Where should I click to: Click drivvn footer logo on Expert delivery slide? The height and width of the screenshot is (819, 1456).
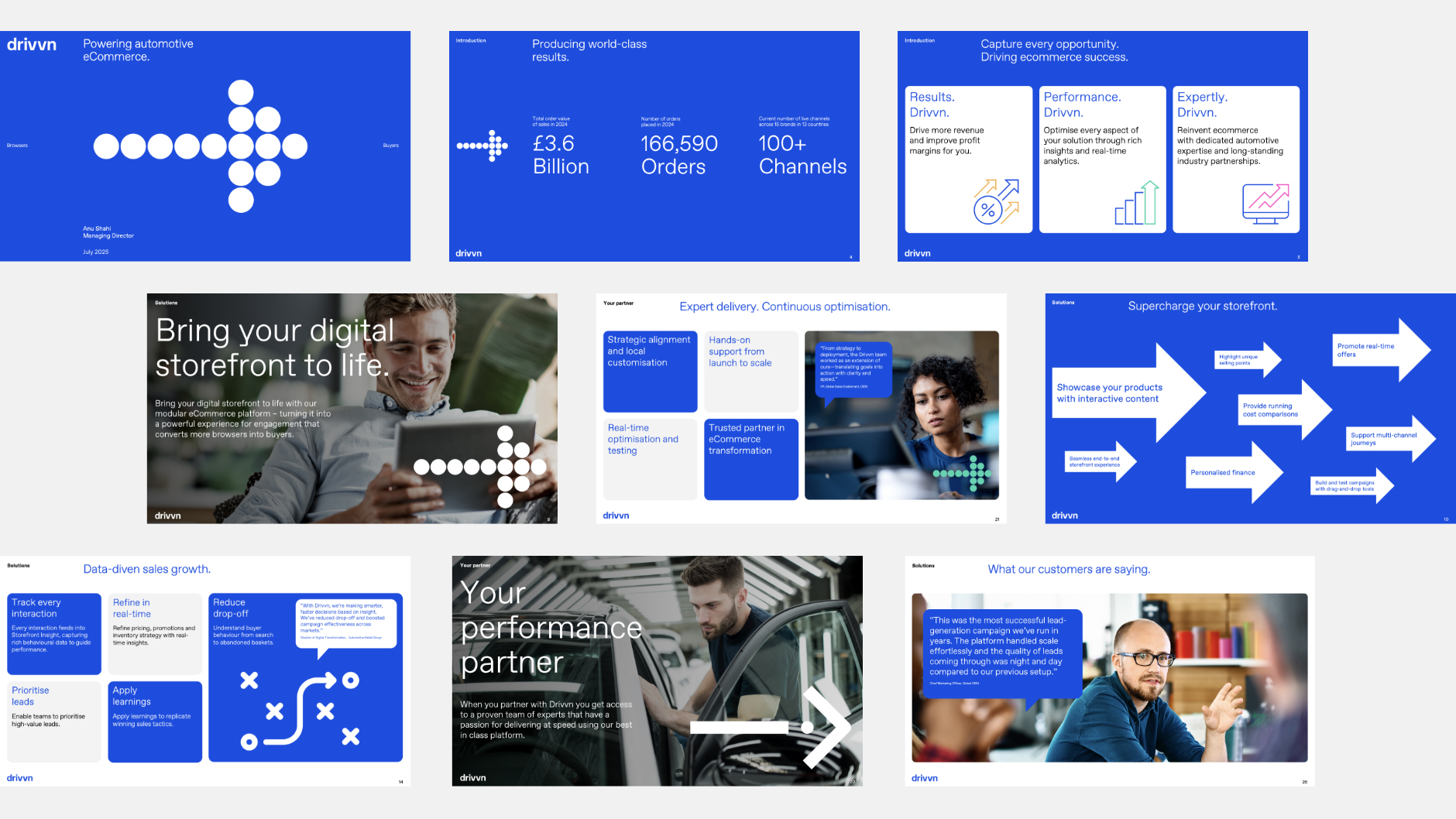tap(616, 516)
